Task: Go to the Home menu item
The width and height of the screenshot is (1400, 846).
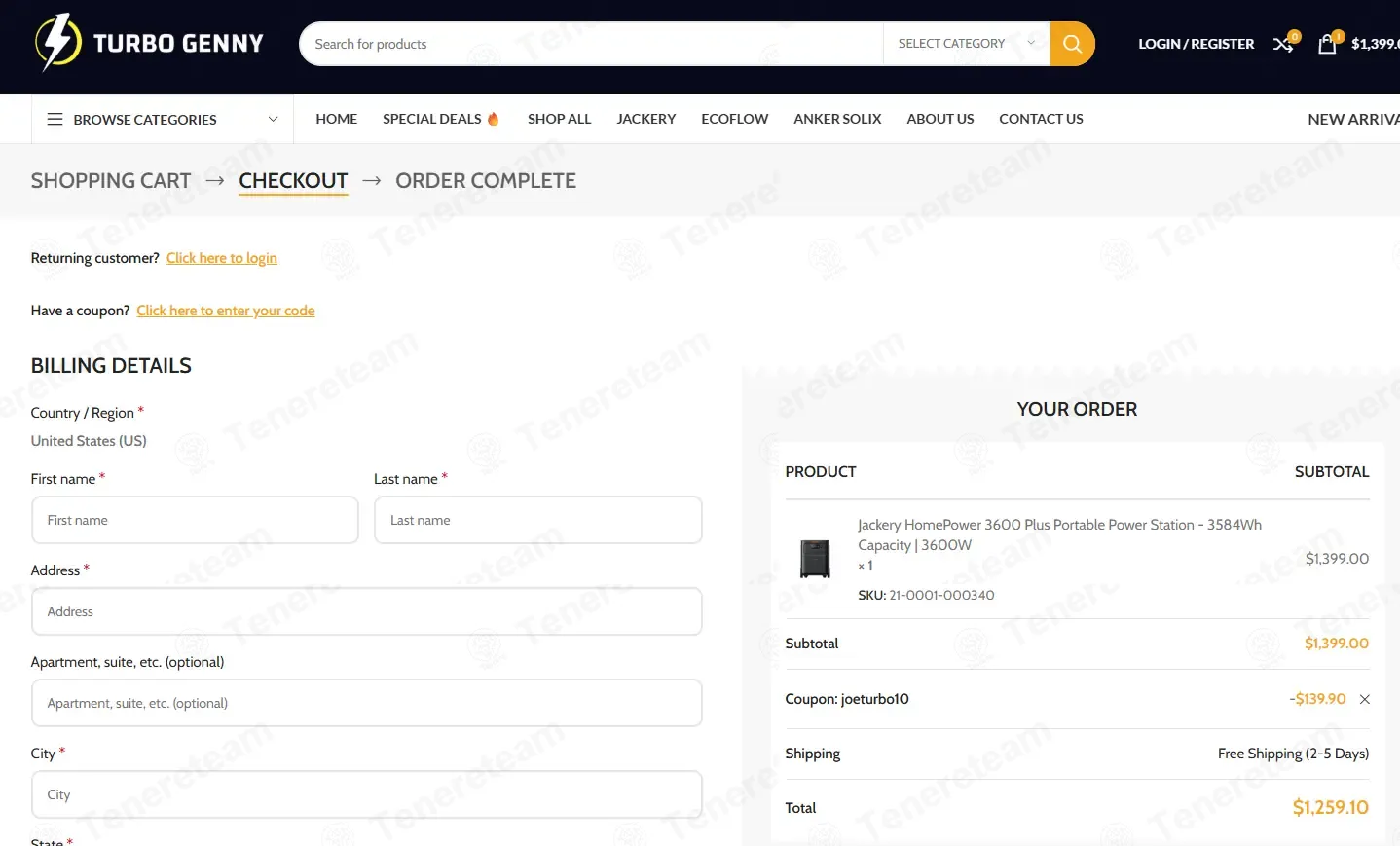Action: [x=337, y=119]
